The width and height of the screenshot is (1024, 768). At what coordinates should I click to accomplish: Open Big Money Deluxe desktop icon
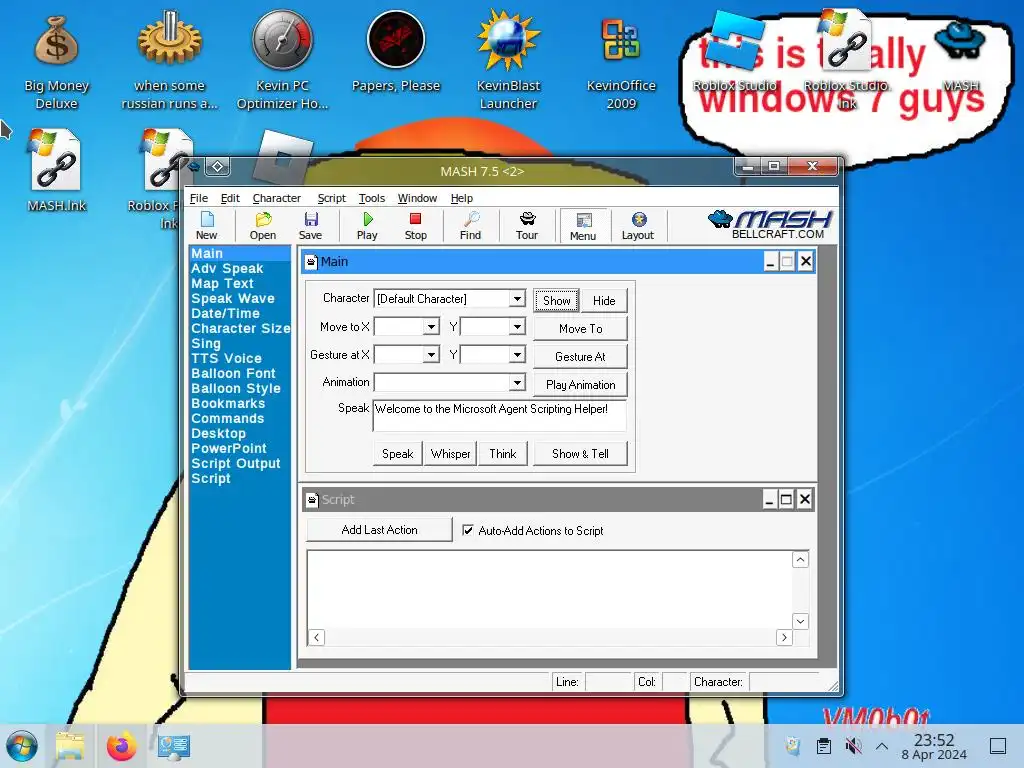tap(56, 63)
